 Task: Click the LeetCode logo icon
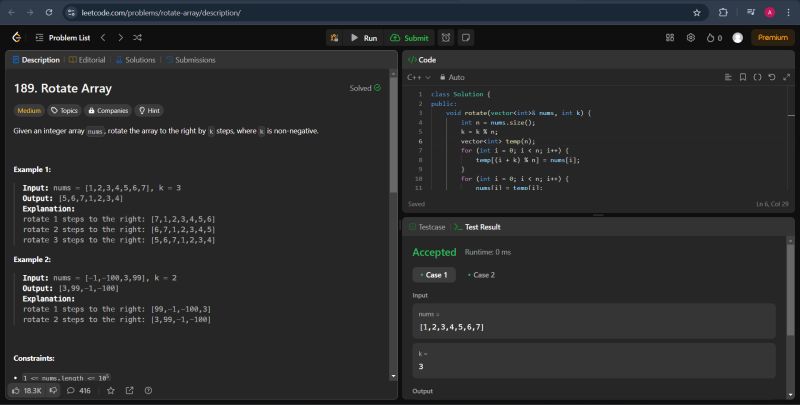(16, 37)
